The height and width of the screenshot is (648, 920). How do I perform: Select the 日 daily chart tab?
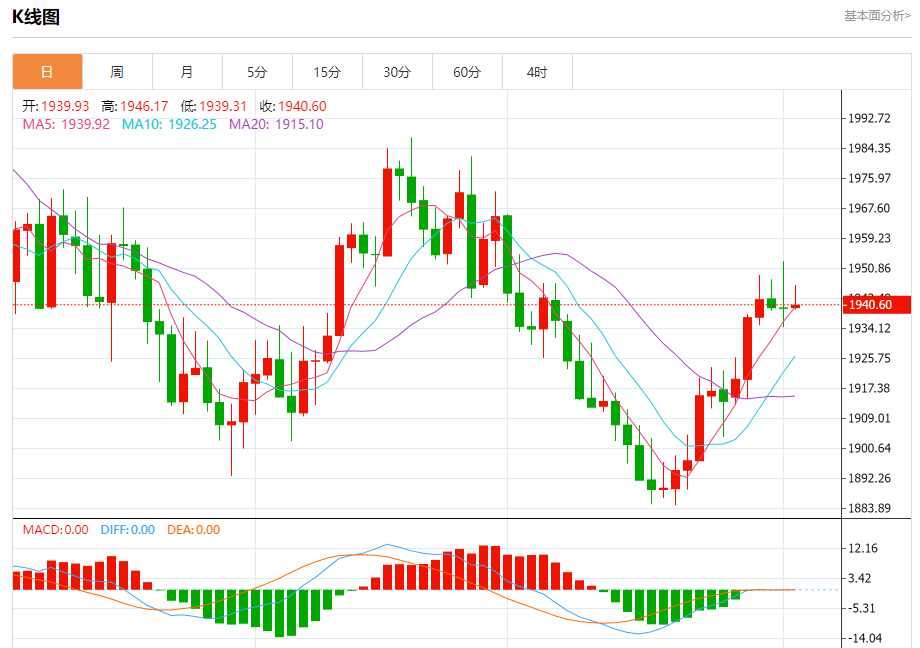click(x=48, y=72)
